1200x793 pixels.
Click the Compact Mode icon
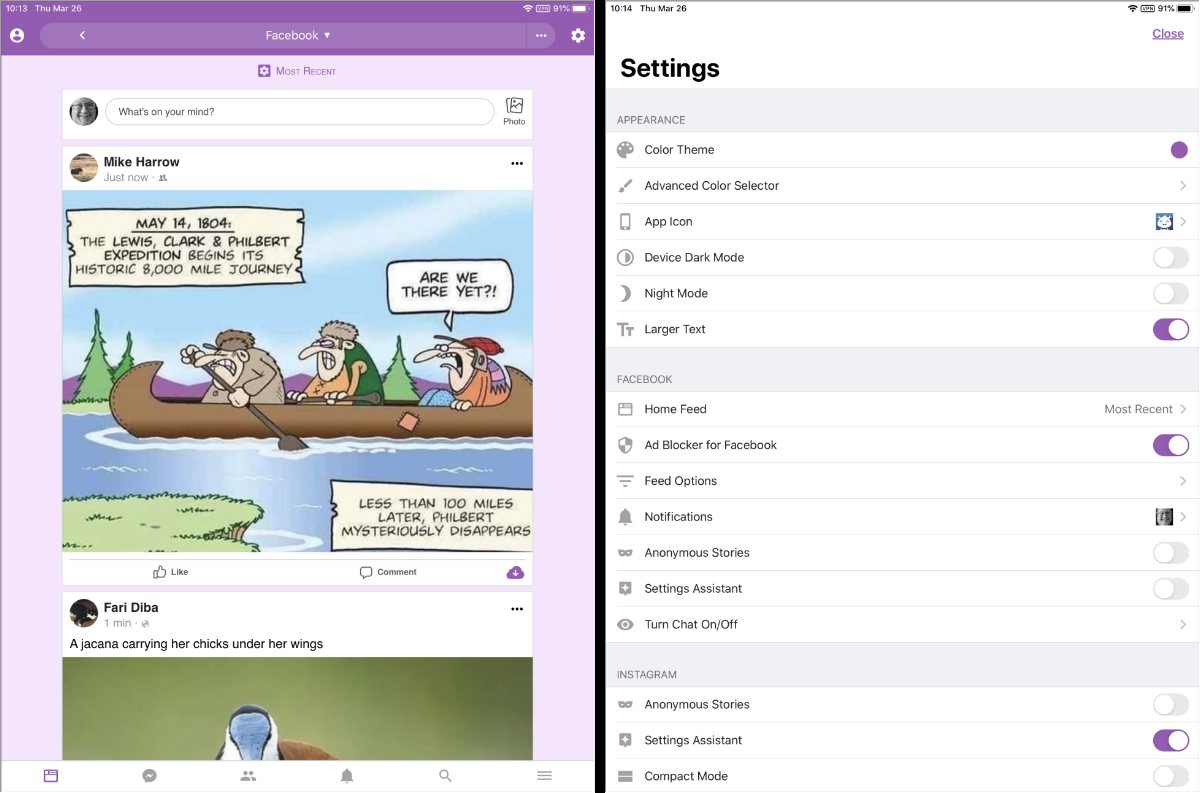point(625,777)
